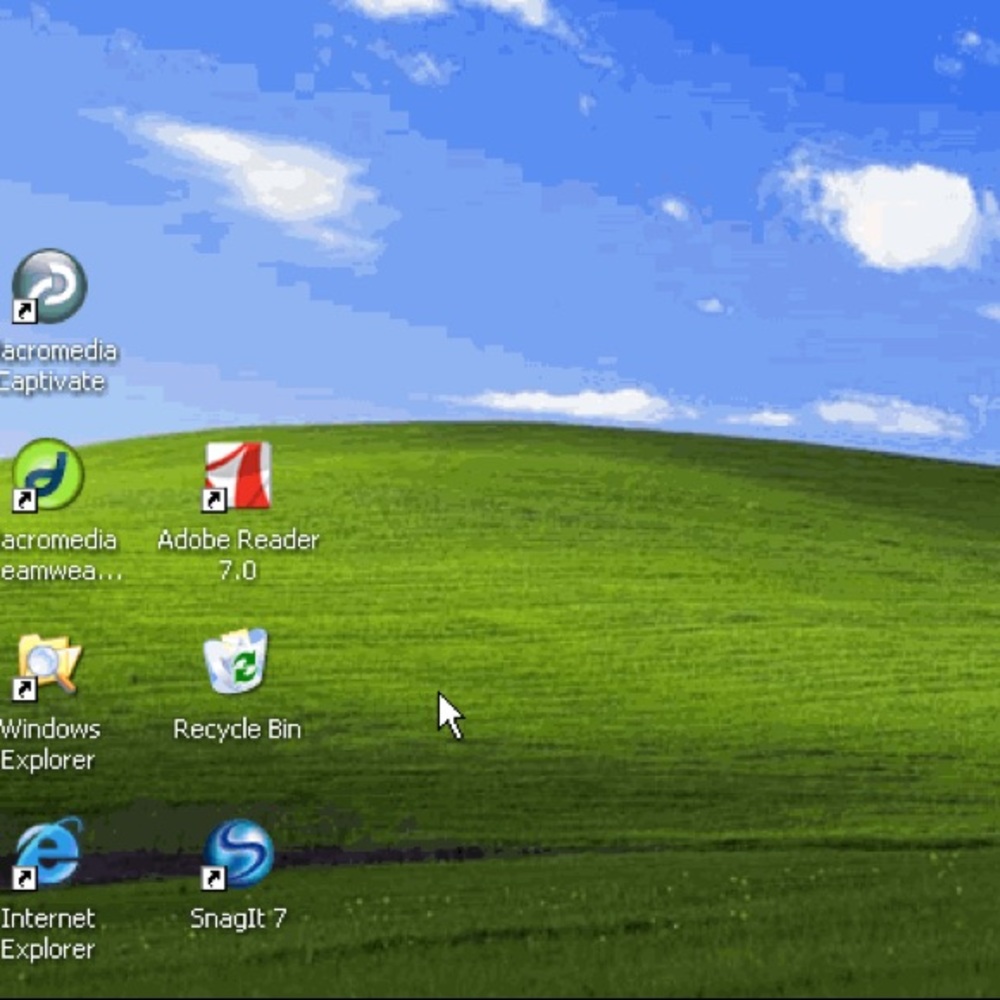Screen dimensions: 1000x1000
Task: Select the Recycle Bin icon
Action: (x=237, y=661)
